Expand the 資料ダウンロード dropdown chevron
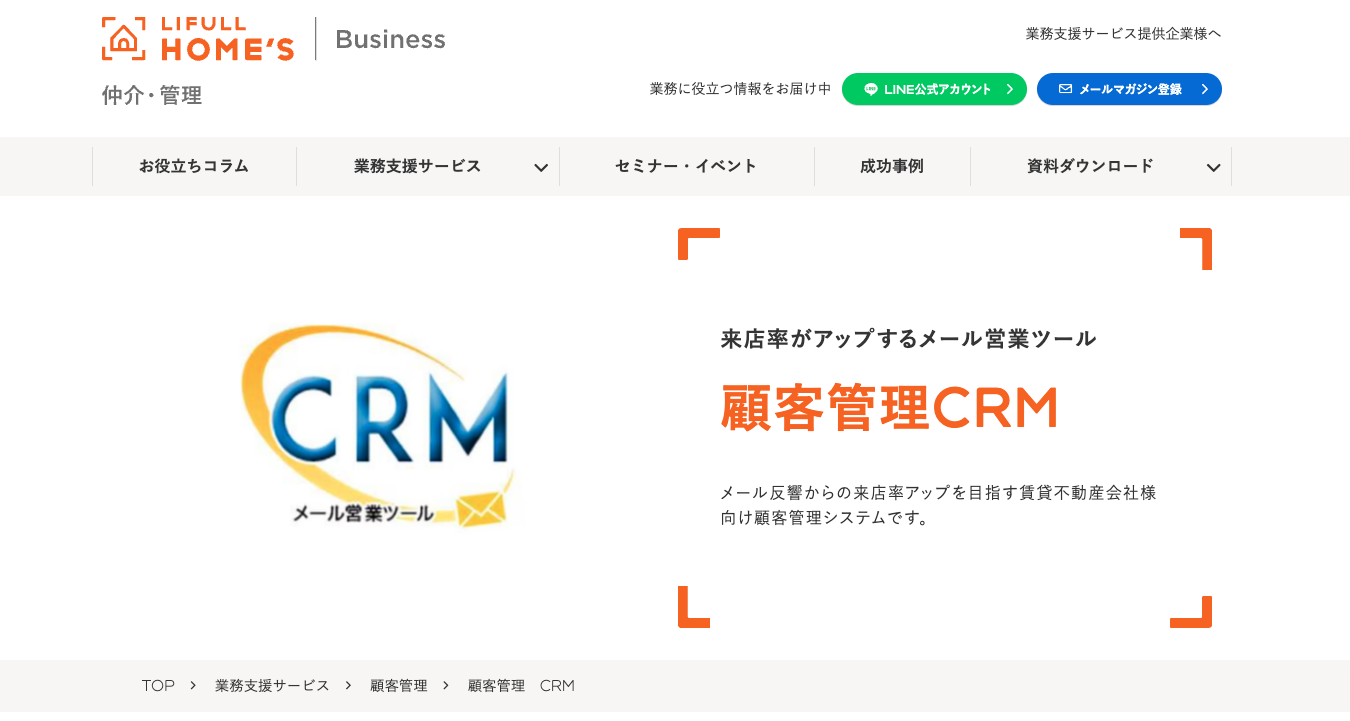 pos(1213,167)
